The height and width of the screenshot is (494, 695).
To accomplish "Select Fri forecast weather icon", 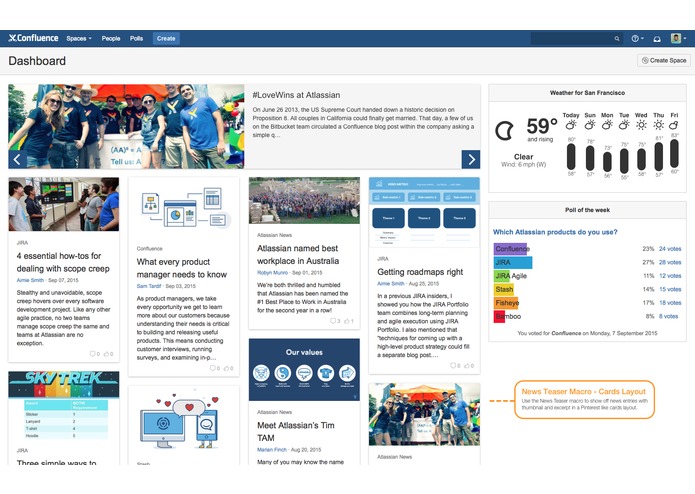I will point(674,125).
